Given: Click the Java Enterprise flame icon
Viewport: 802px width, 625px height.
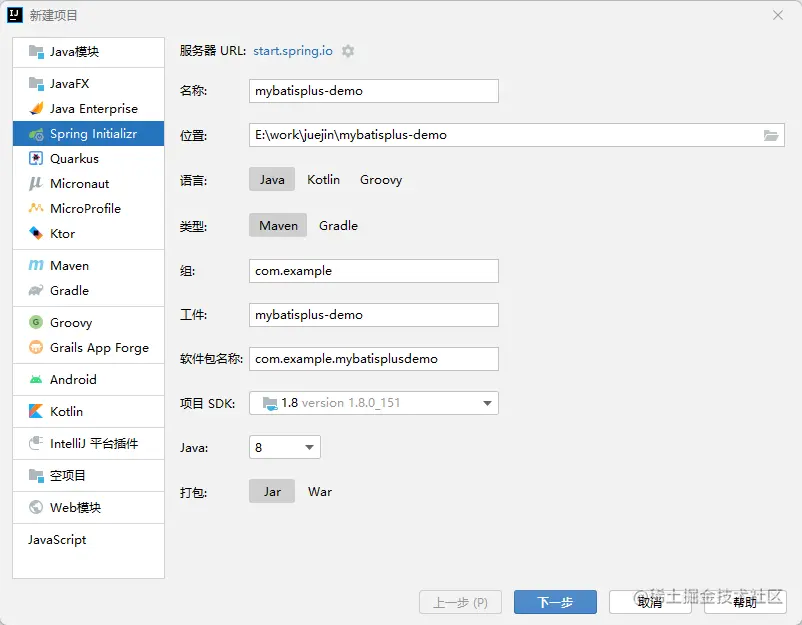Looking at the screenshot, I should [x=36, y=108].
